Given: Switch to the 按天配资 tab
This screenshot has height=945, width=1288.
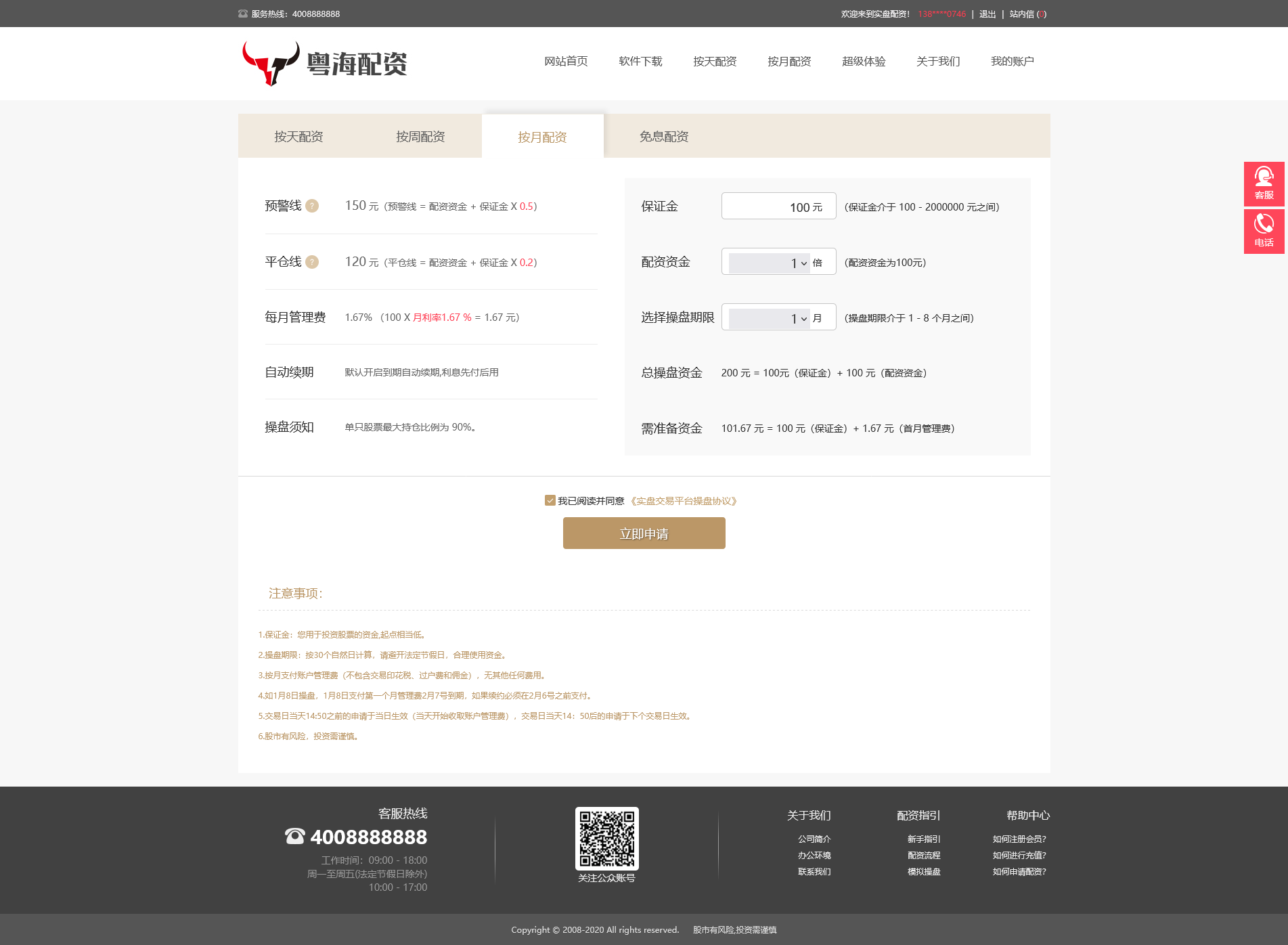Looking at the screenshot, I should click(x=298, y=136).
